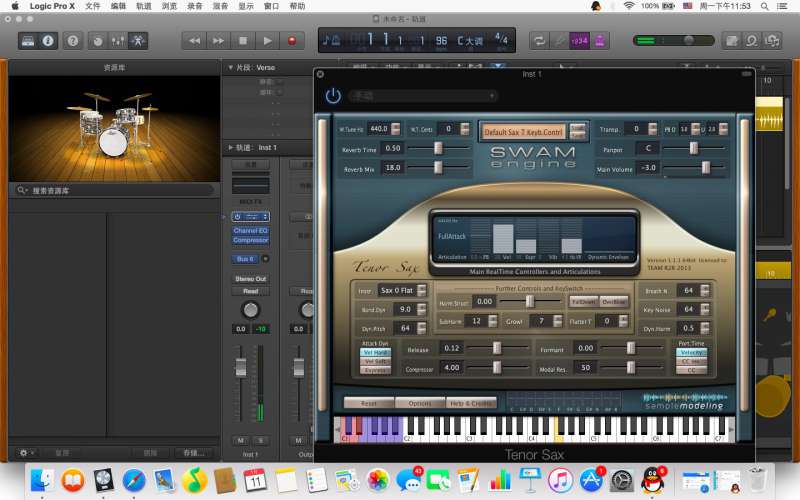Viewport: 800px width, 500px height.
Task: Click the Main Volume slider handle
Action: [x=706, y=167]
